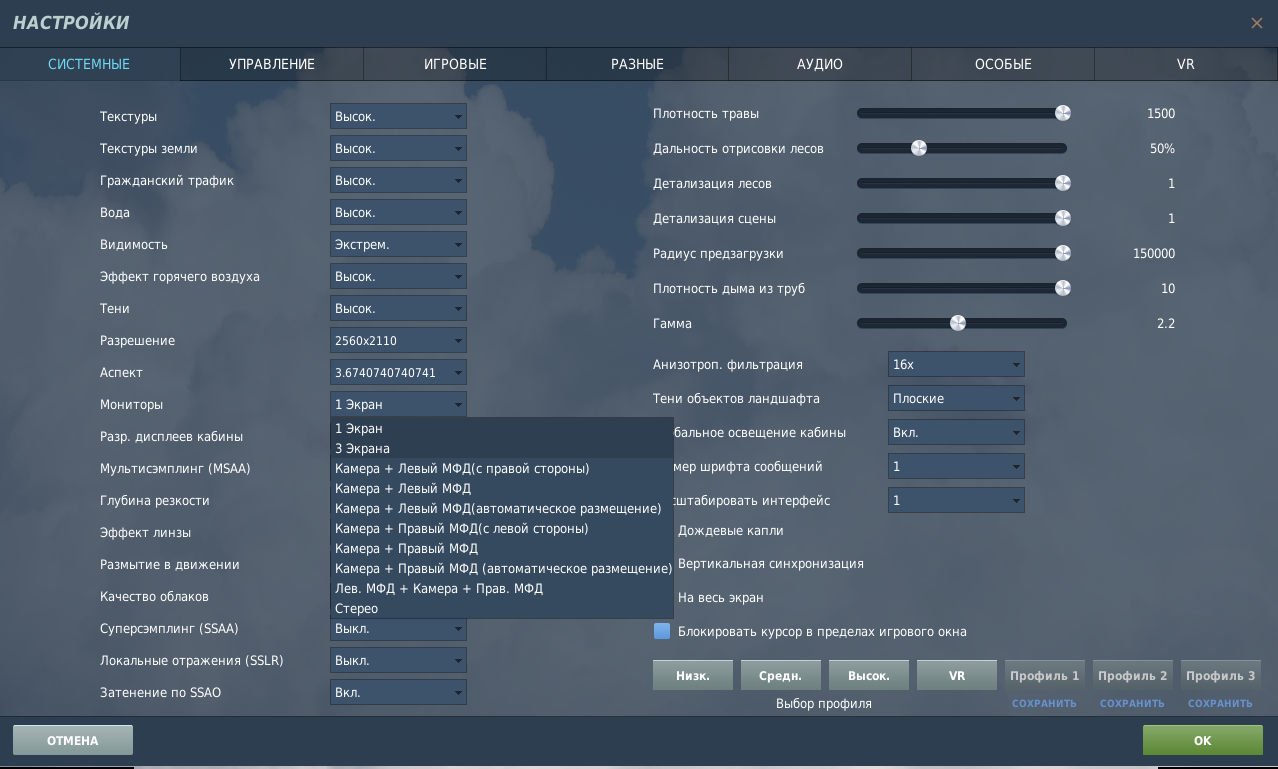The image size is (1278, 769).
Task: Open the Аспект dropdown
Action: point(398,372)
